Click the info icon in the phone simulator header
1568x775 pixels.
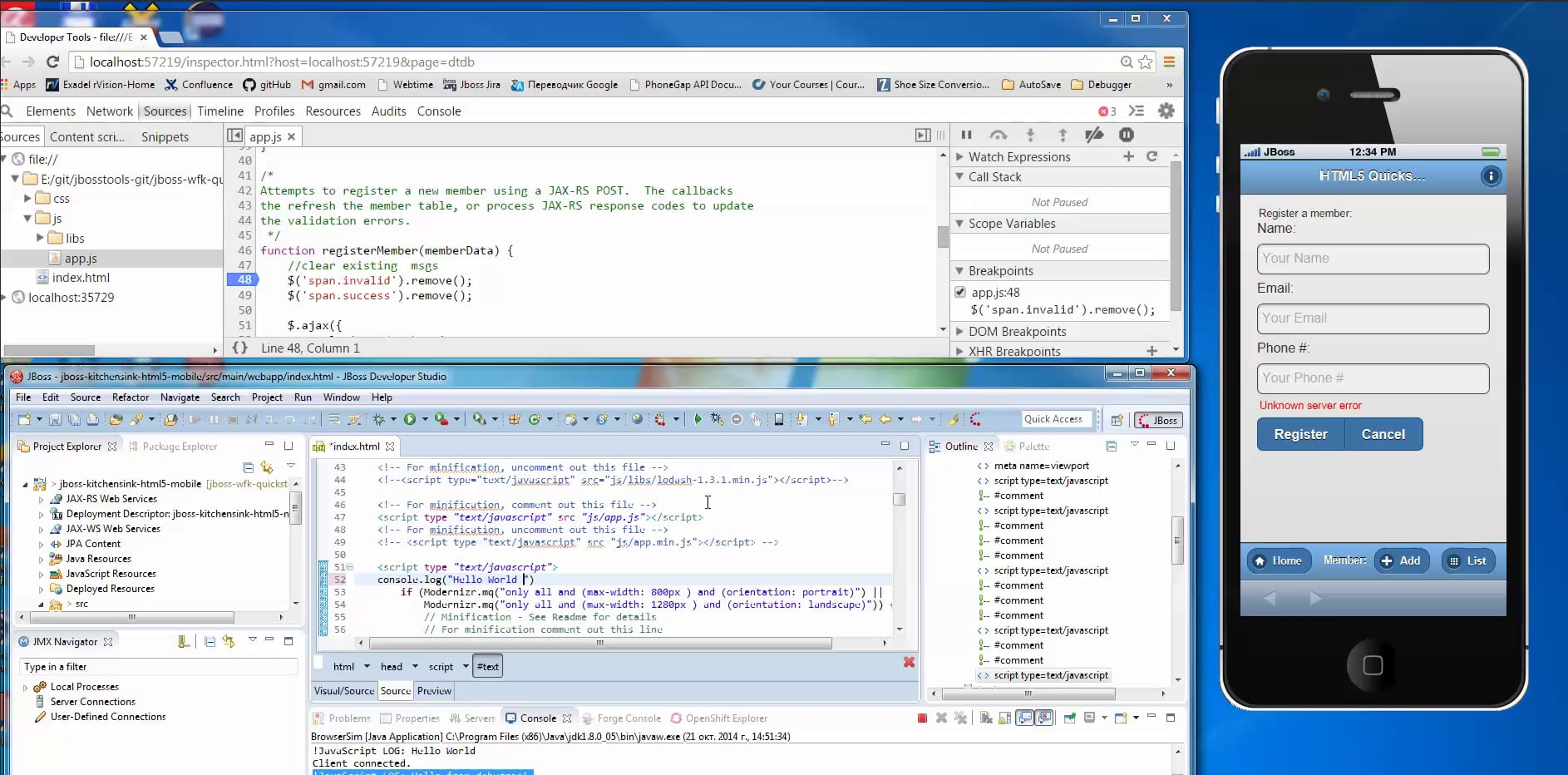click(1491, 176)
